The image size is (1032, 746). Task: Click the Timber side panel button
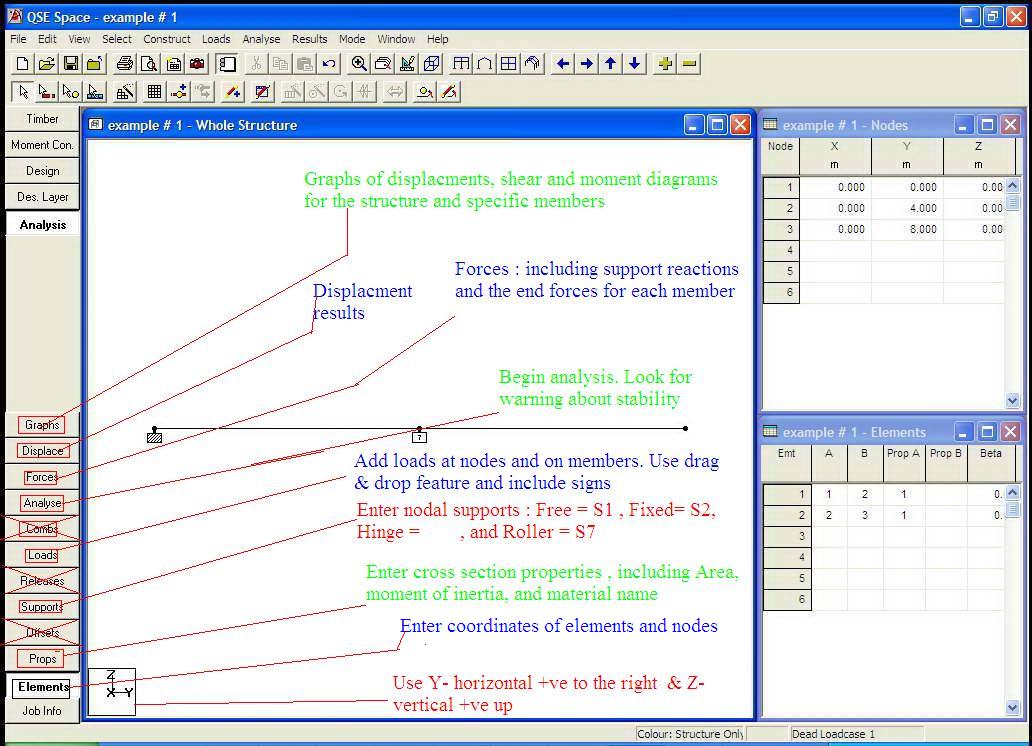(x=42, y=119)
